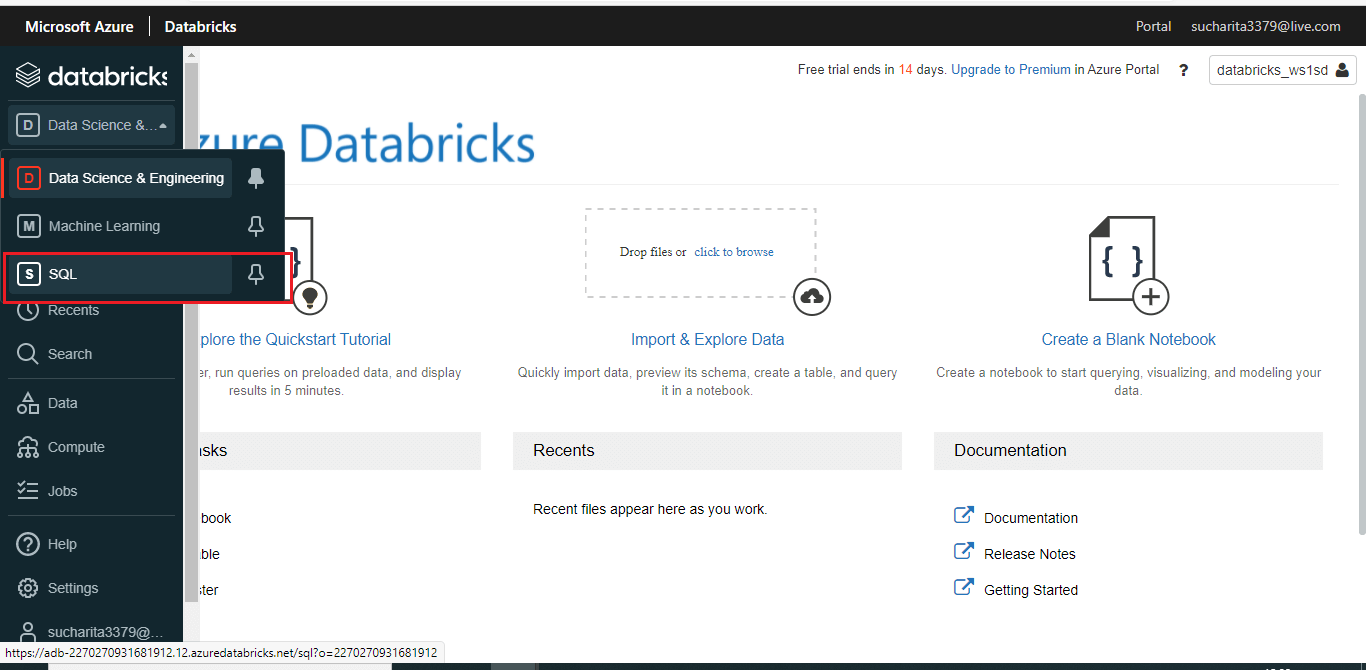
Task: Open the Data section icon
Action: 28,403
